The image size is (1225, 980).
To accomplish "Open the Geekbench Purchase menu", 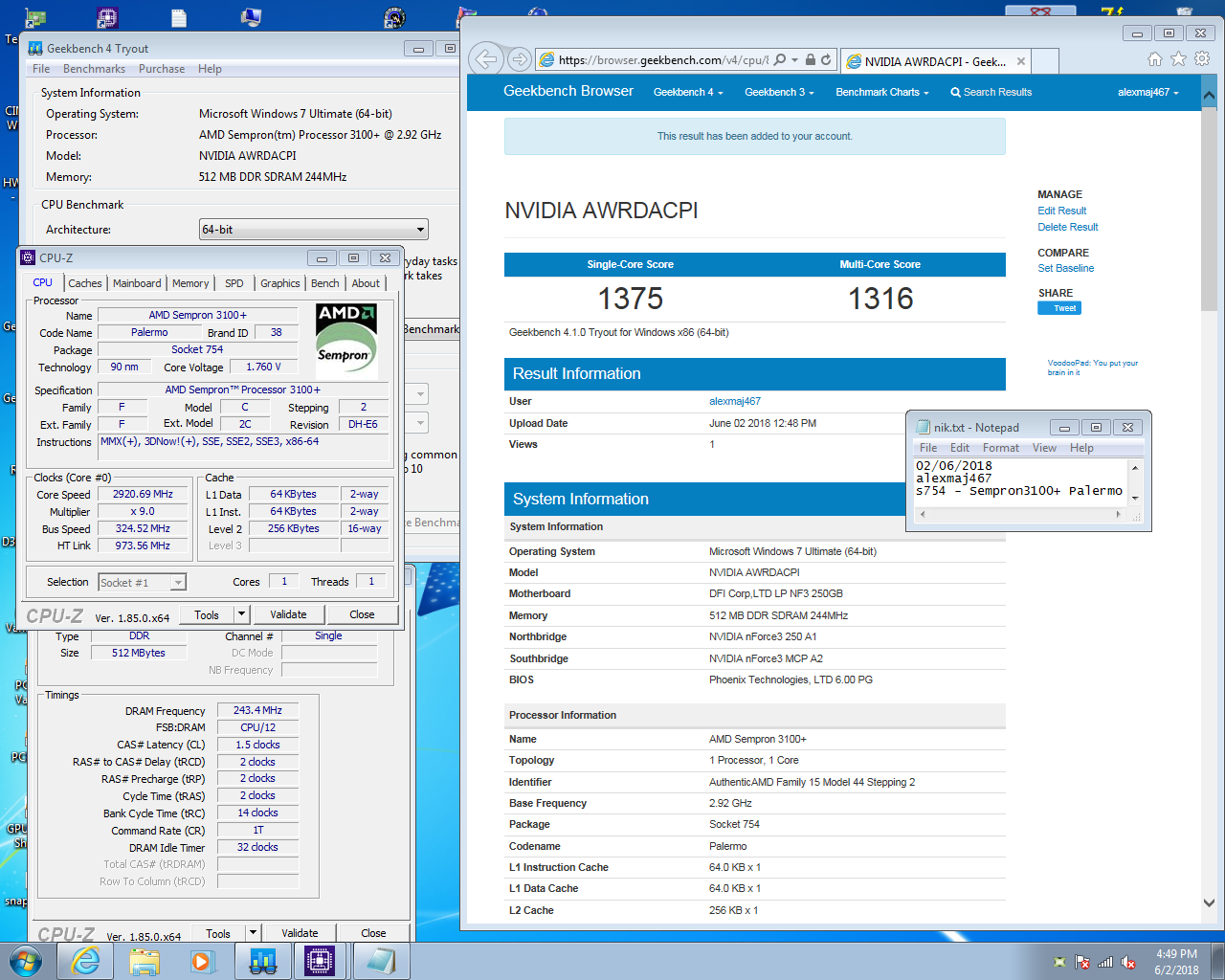I will point(162,69).
